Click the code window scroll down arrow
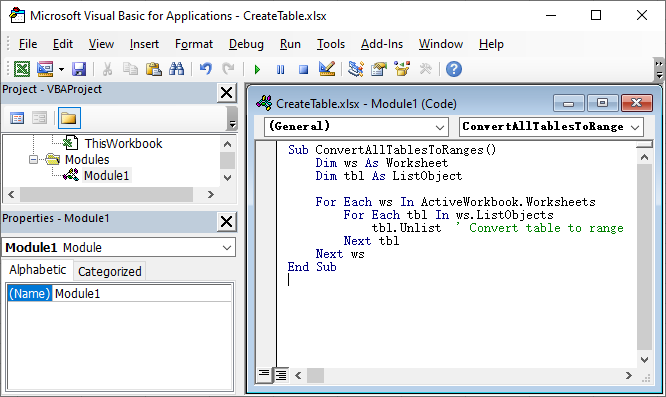This screenshot has width=666, height=397. click(x=644, y=360)
